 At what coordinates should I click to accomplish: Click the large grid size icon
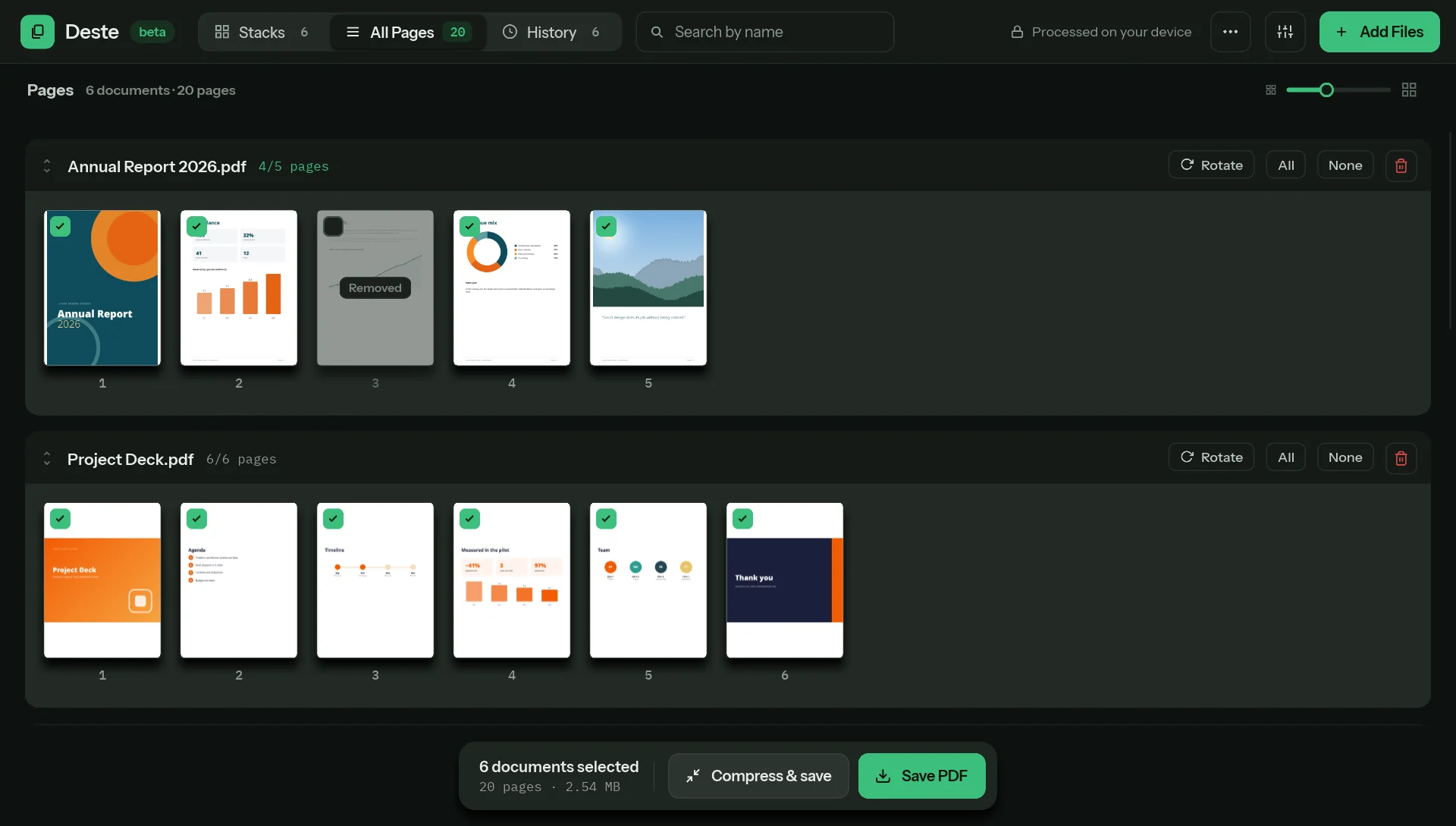pos(1409,90)
